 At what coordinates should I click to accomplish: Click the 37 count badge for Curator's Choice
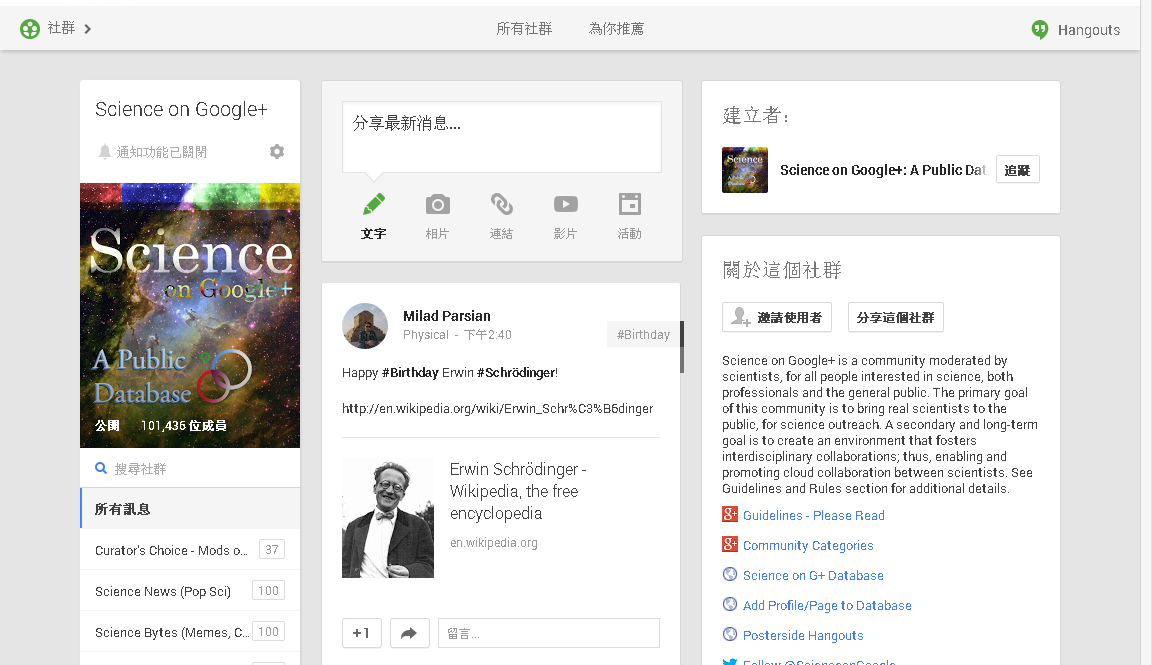pos(272,550)
